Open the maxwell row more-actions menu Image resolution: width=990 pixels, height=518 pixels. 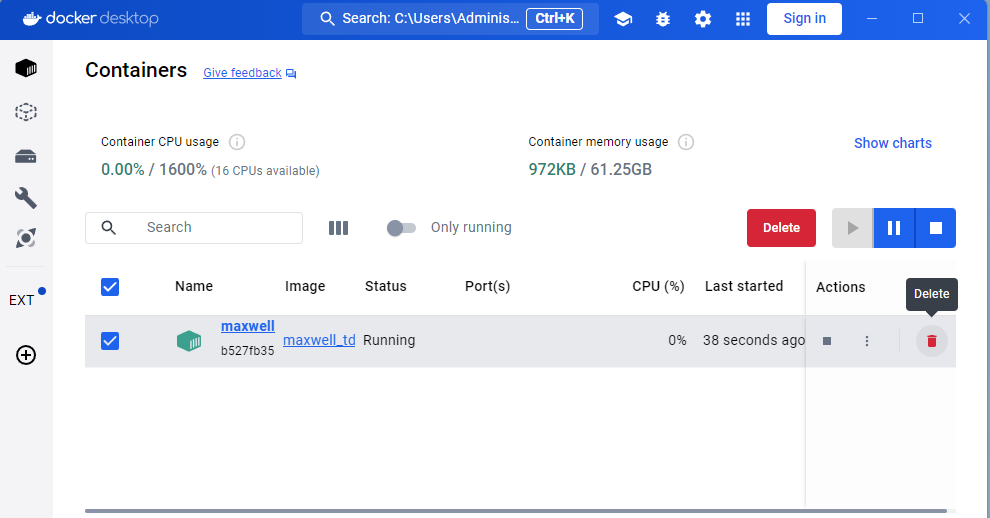(x=867, y=341)
